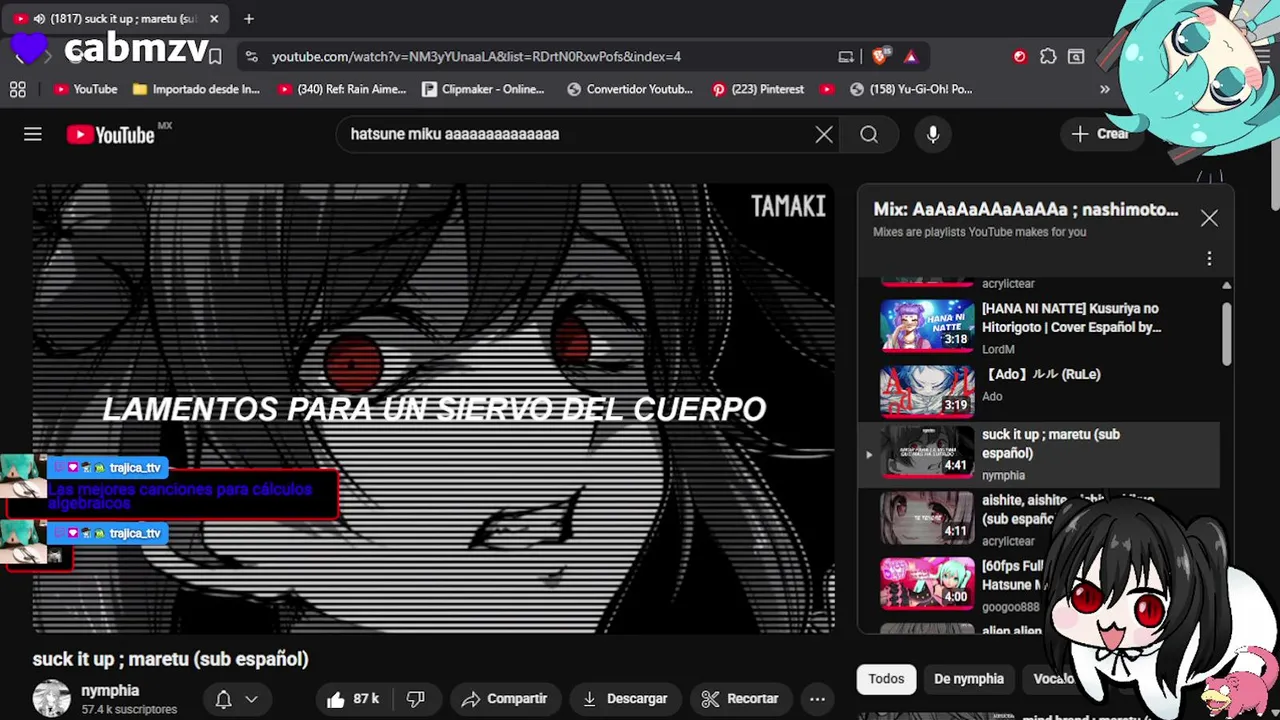
Task: Like the video with thumbs up
Action: [x=353, y=699]
